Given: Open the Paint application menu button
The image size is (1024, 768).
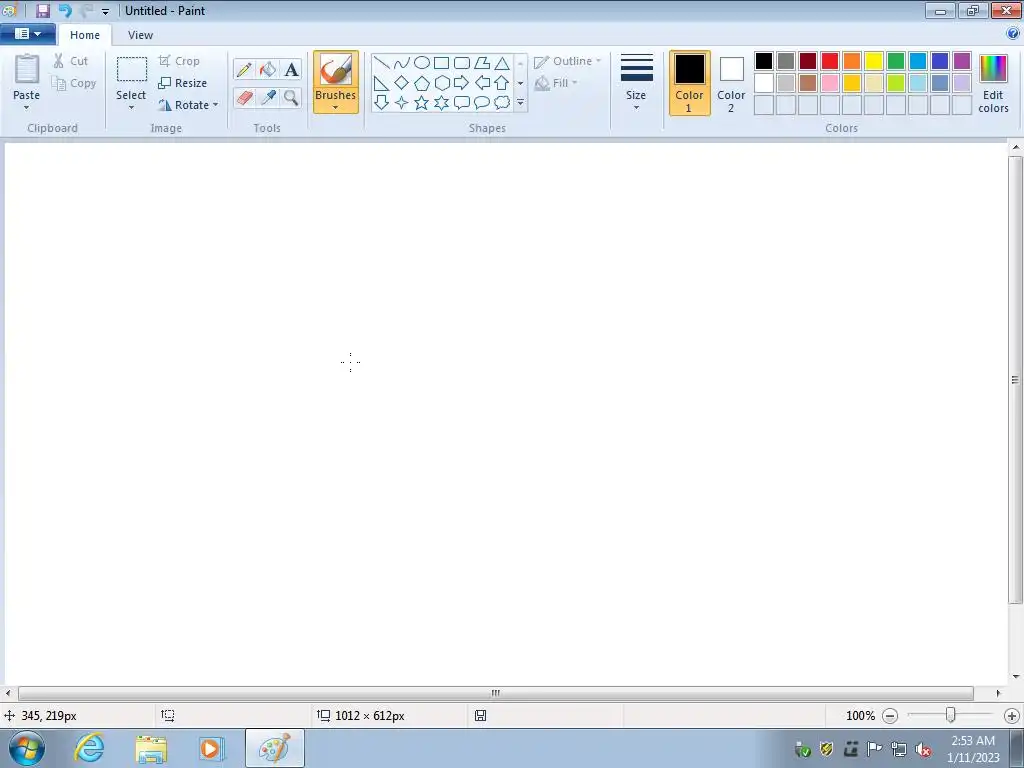Looking at the screenshot, I should click(x=27, y=34).
